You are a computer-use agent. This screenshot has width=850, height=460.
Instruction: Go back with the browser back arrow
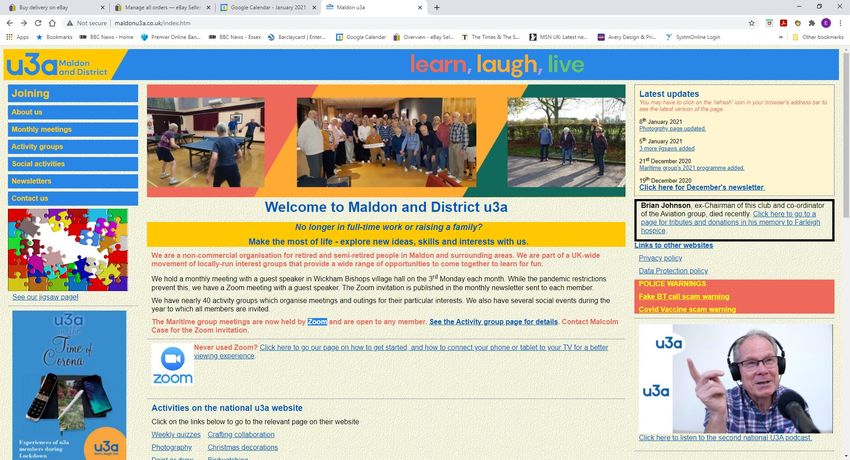(10, 23)
